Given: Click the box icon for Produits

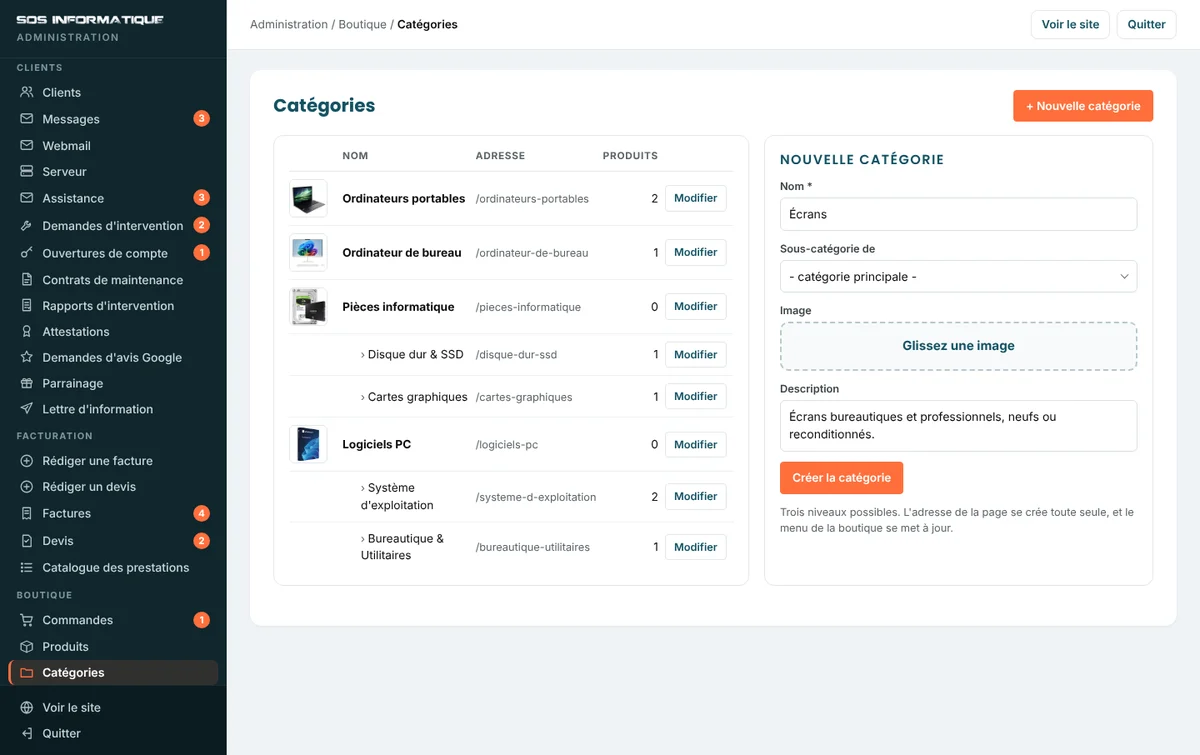Looking at the screenshot, I should (27, 647).
